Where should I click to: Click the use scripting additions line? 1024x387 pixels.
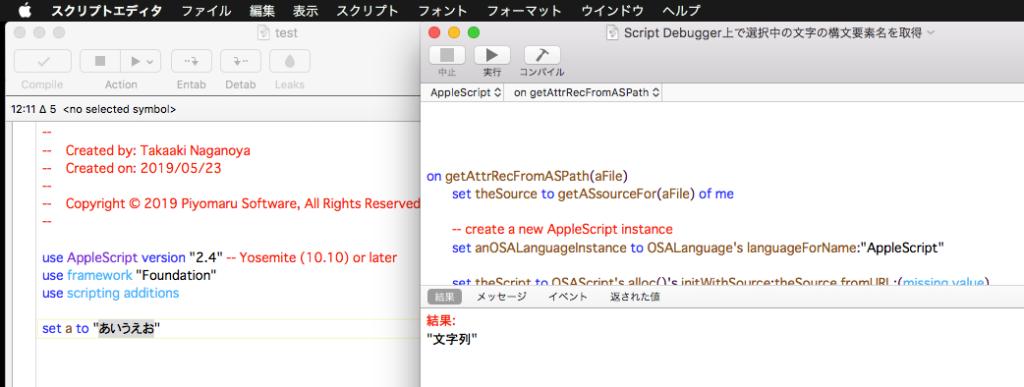110,293
